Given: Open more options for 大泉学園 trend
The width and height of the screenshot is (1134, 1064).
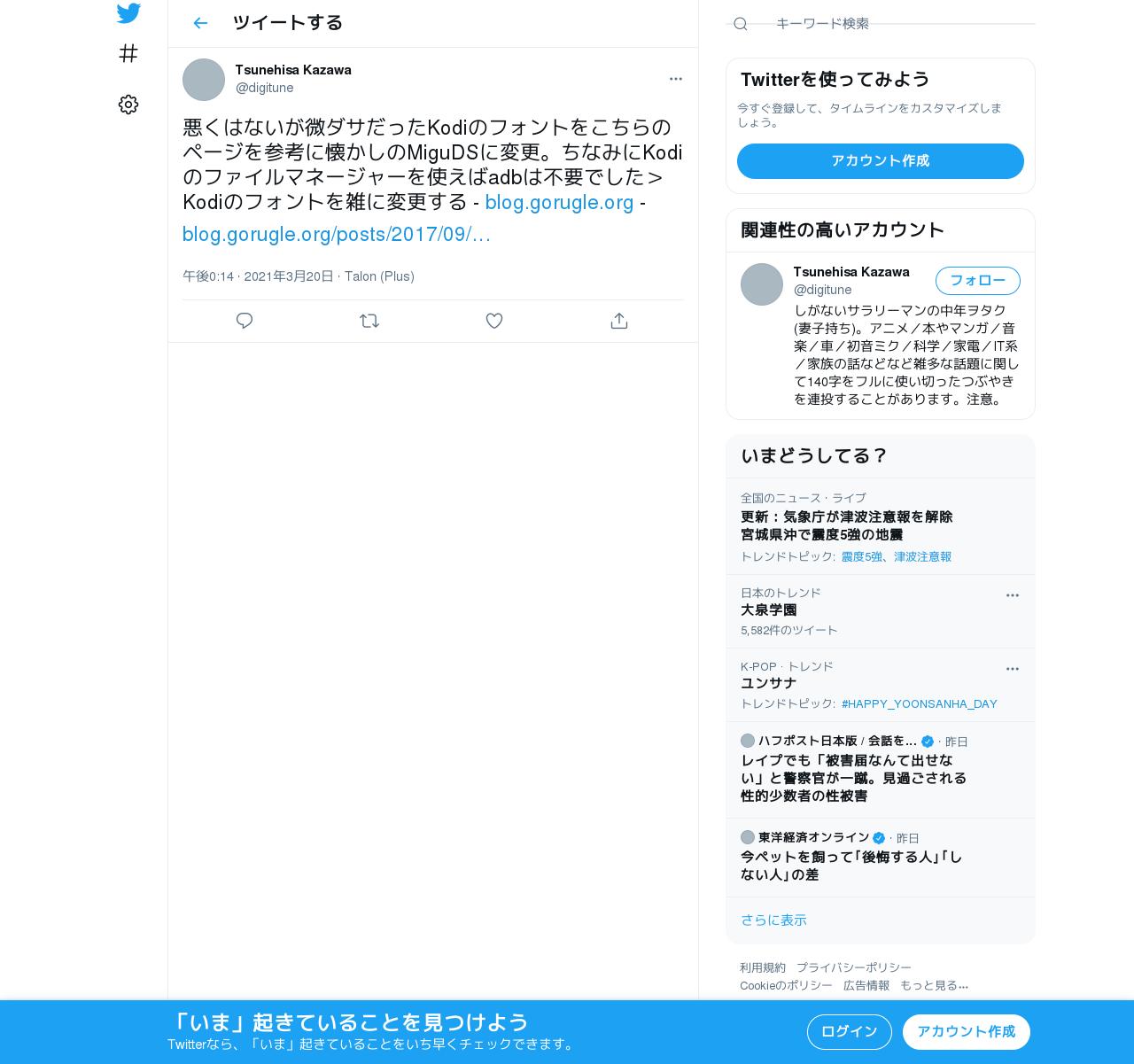Looking at the screenshot, I should pyautogui.click(x=1013, y=595).
